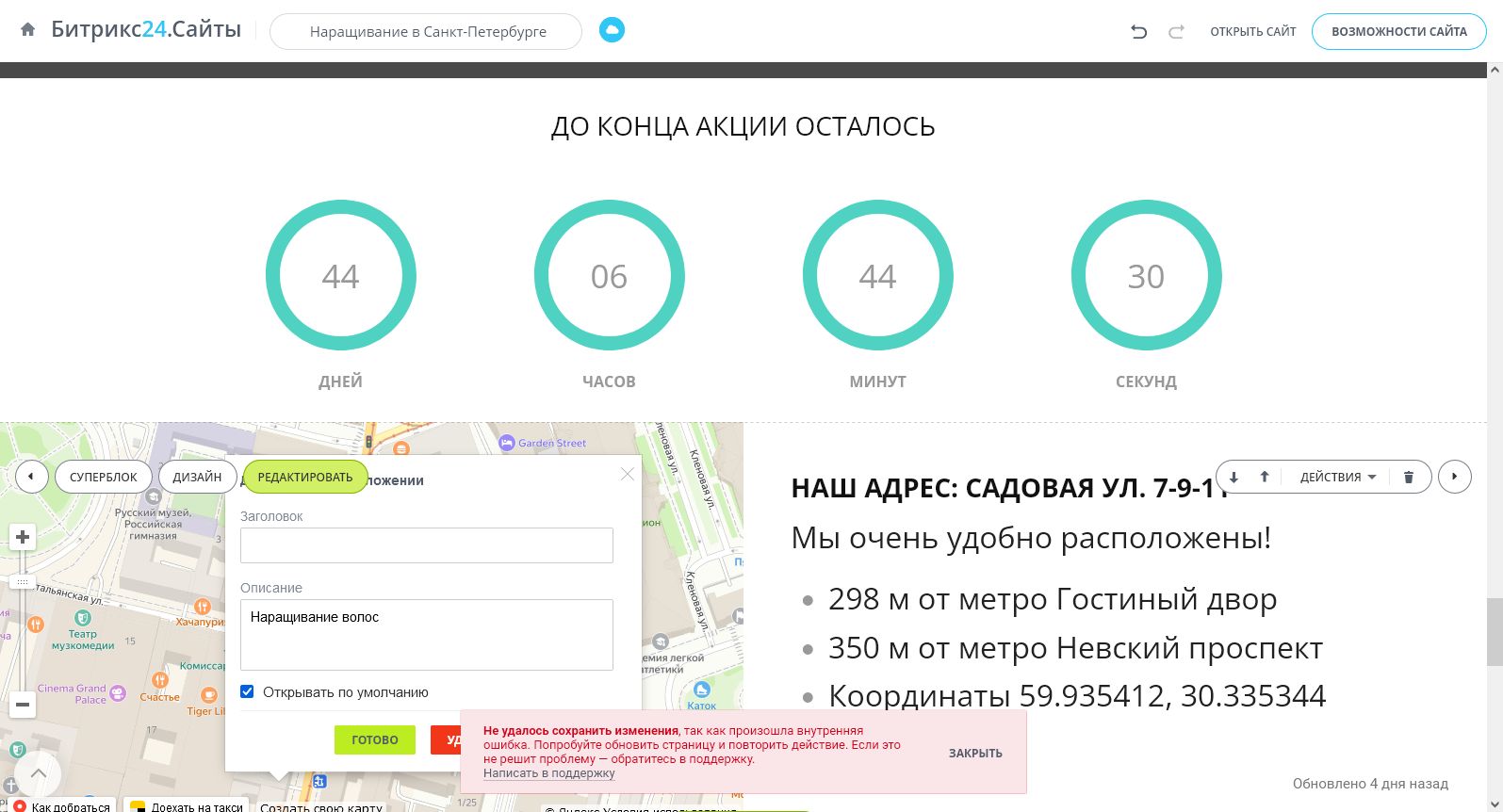Click the Описание text area
This screenshot has width=1503, height=812.
coord(427,635)
